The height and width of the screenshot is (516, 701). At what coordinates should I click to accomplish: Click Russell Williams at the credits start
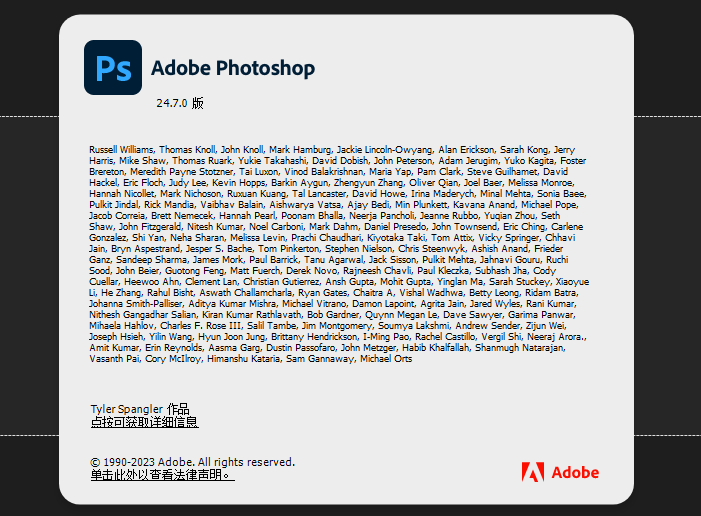(x=122, y=149)
